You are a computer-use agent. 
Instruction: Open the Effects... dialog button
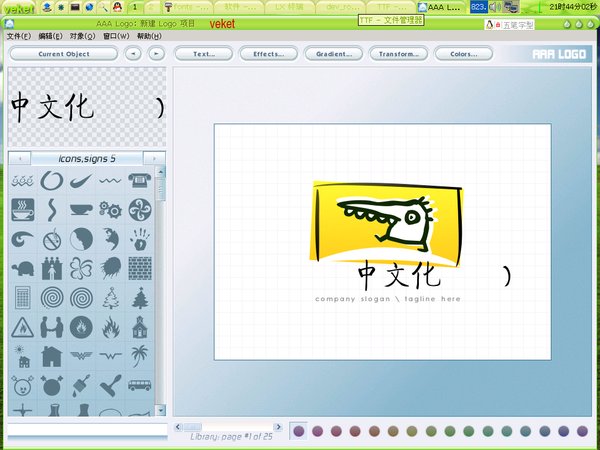tap(267, 53)
